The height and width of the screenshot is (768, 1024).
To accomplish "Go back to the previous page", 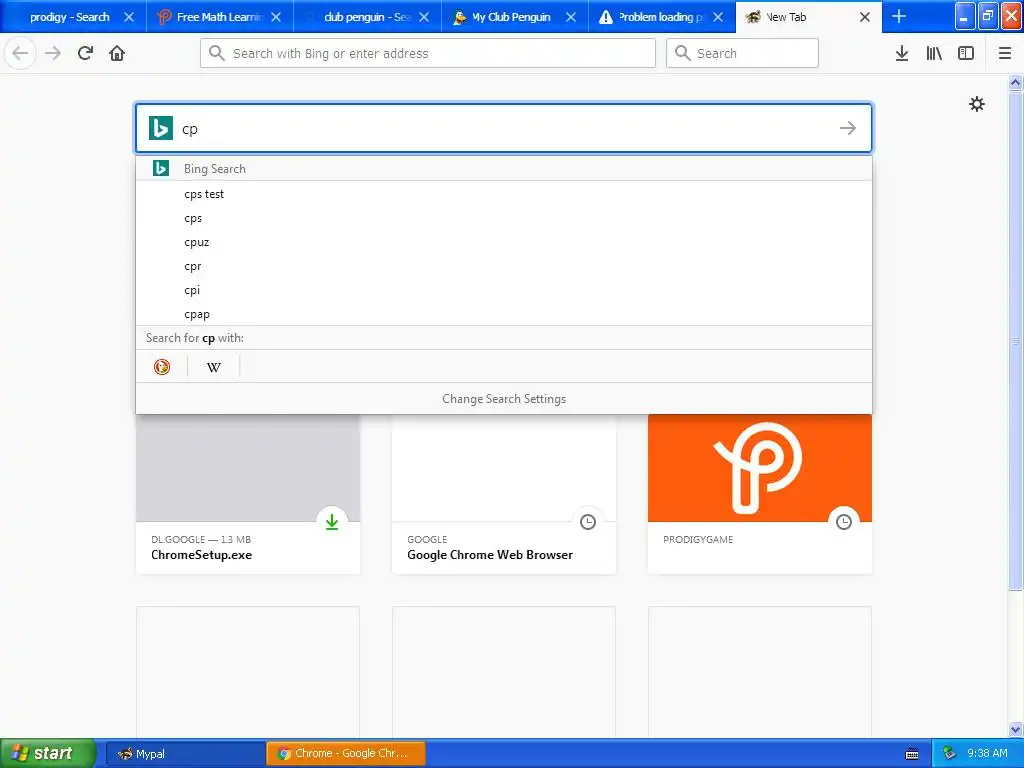I will [20, 53].
